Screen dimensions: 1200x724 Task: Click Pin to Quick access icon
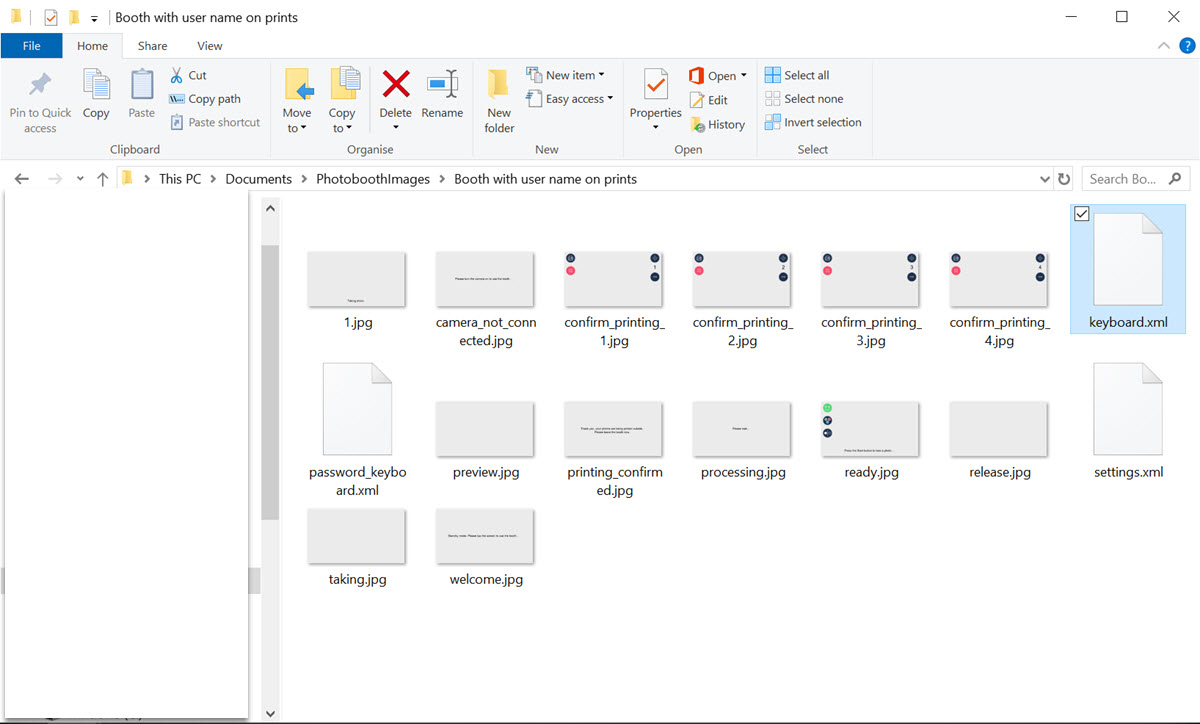coord(40,85)
